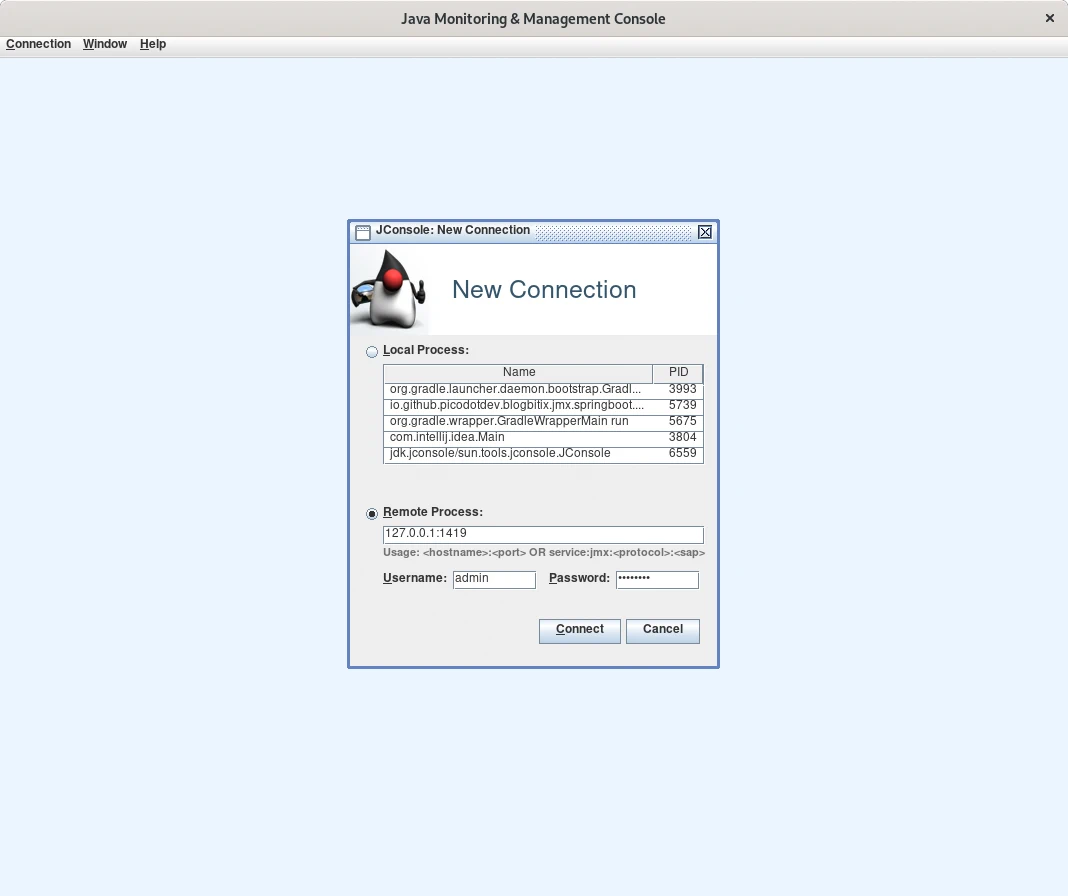Open the Help menu
The width and height of the screenshot is (1068, 896).
153,44
